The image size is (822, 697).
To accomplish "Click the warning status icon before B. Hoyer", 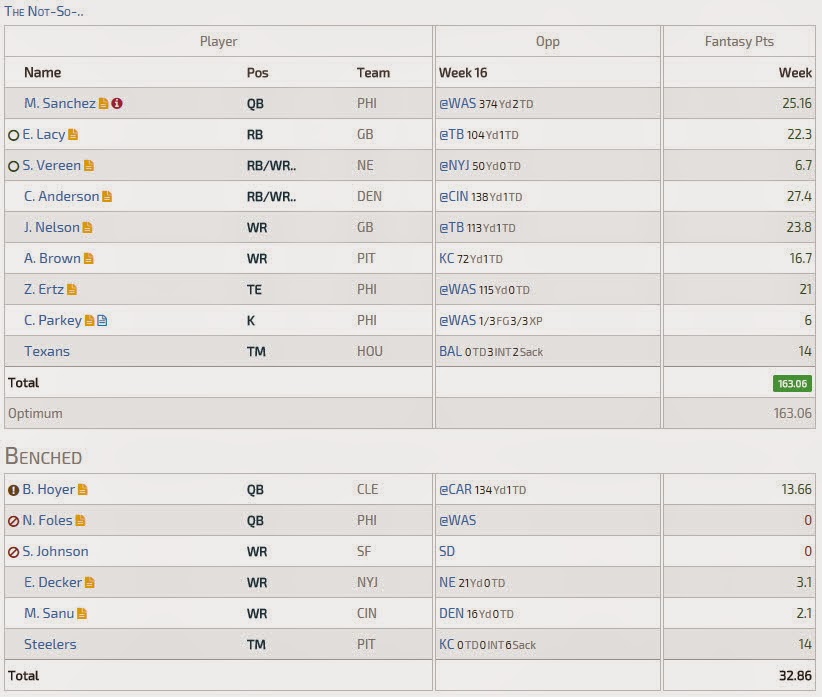I will pos(14,491).
